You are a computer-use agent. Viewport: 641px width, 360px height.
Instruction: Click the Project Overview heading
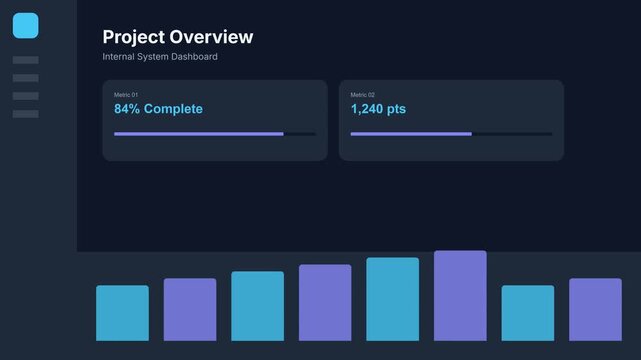pyautogui.click(x=178, y=37)
